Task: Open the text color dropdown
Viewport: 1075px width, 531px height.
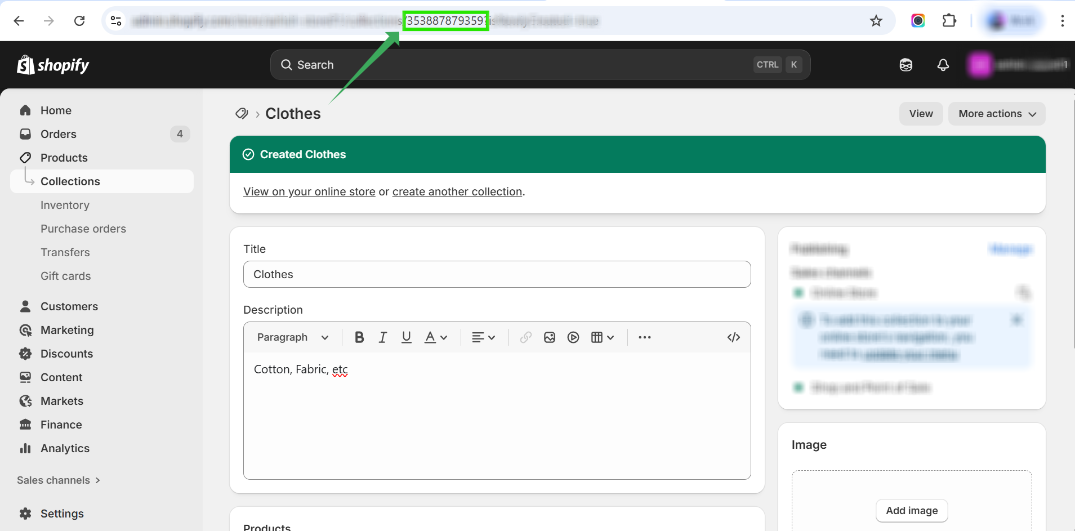Action: pyautogui.click(x=435, y=337)
